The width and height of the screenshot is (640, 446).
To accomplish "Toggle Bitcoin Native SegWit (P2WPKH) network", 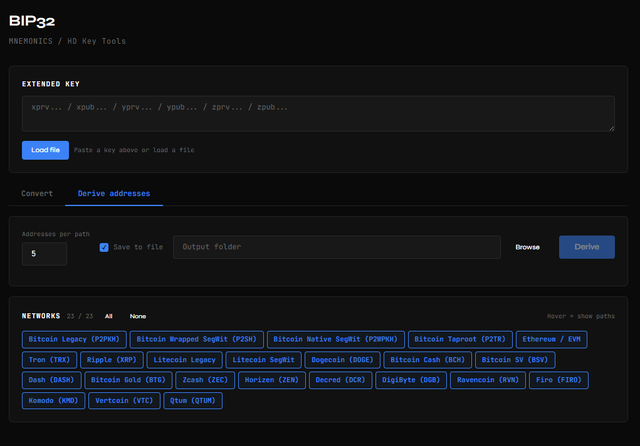I will pos(336,339).
